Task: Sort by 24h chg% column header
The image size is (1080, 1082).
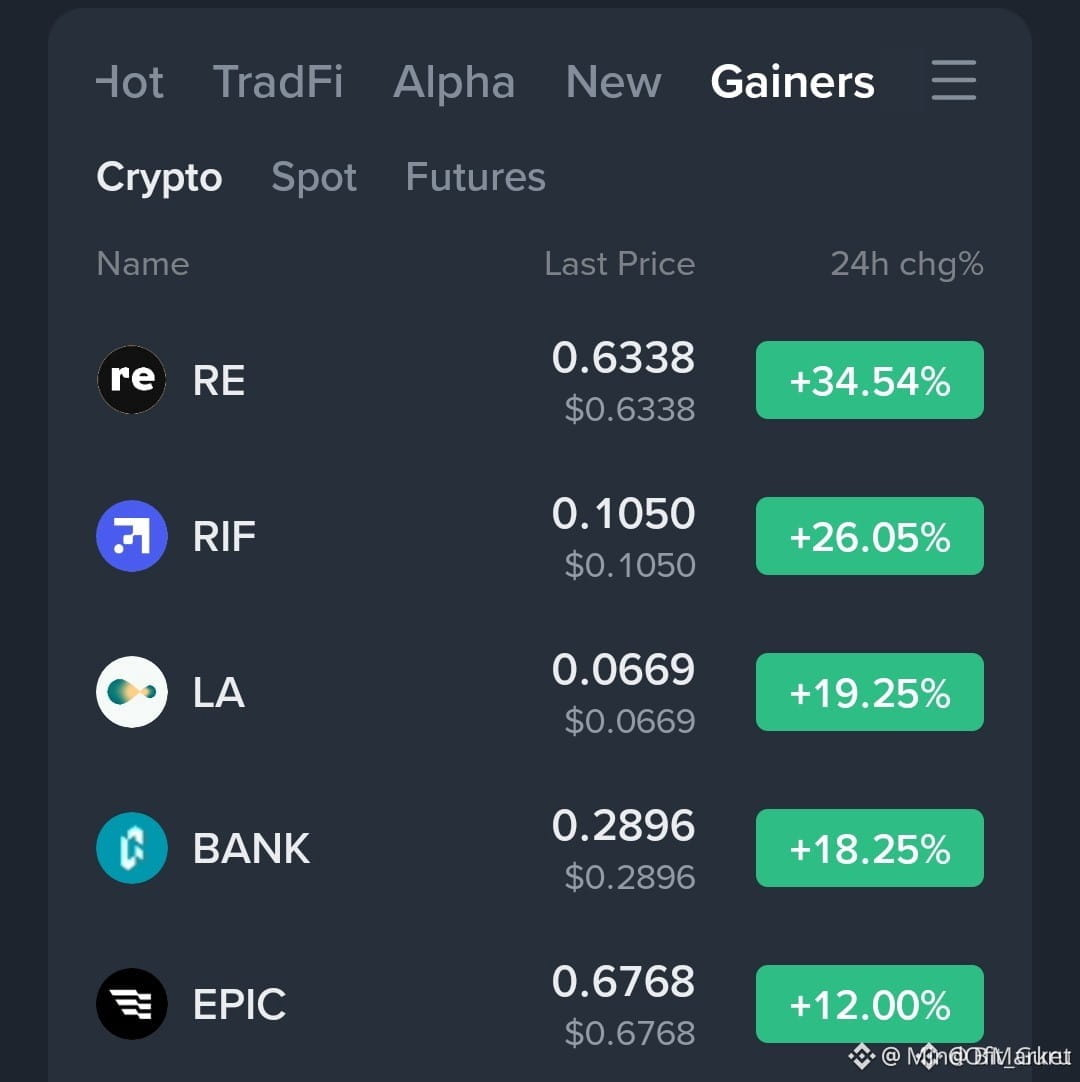Action: (907, 264)
